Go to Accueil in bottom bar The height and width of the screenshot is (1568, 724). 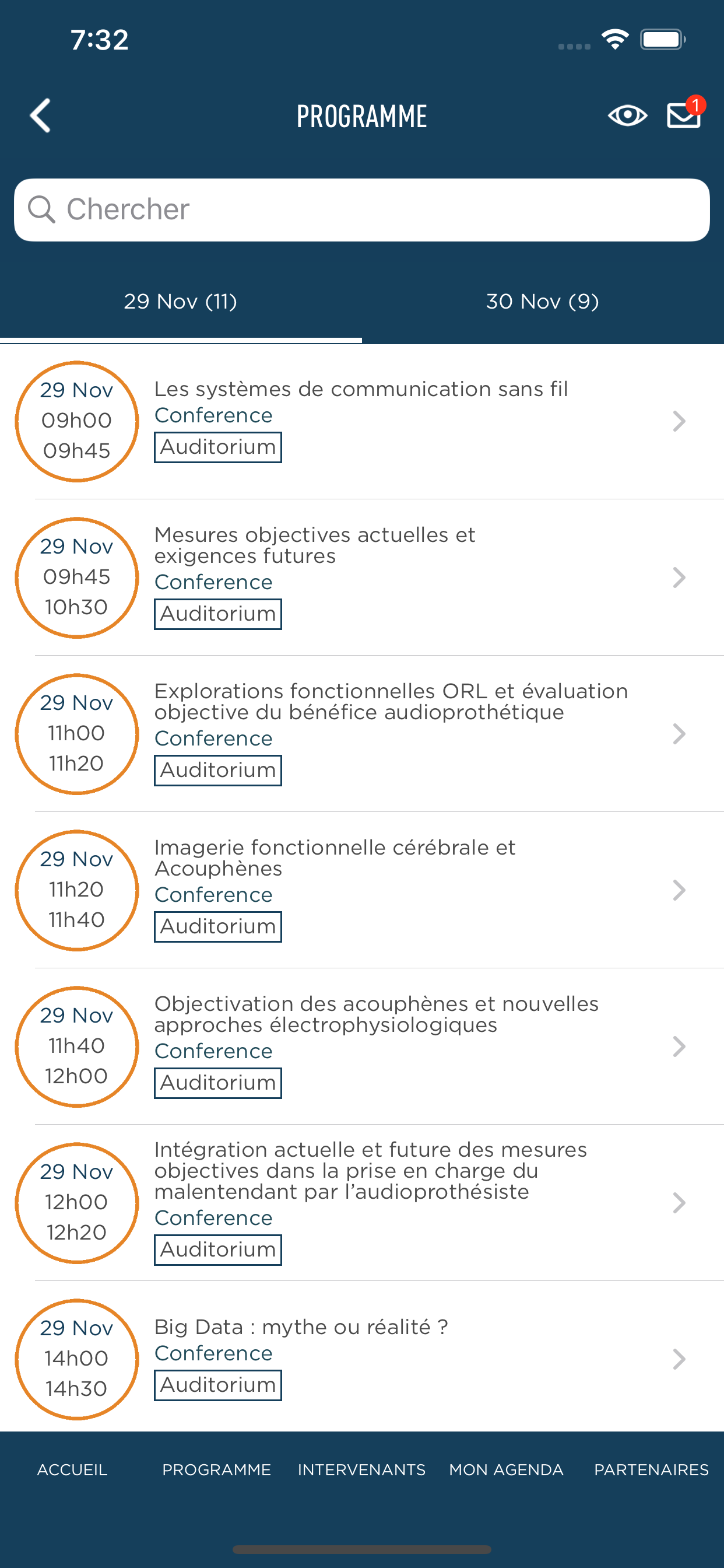(x=72, y=1470)
